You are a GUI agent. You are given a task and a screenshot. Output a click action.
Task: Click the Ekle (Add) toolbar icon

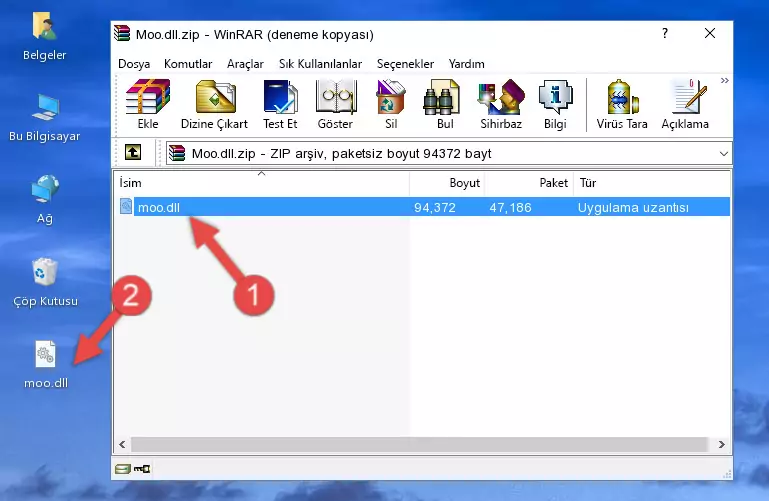click(x=148, y=104)
